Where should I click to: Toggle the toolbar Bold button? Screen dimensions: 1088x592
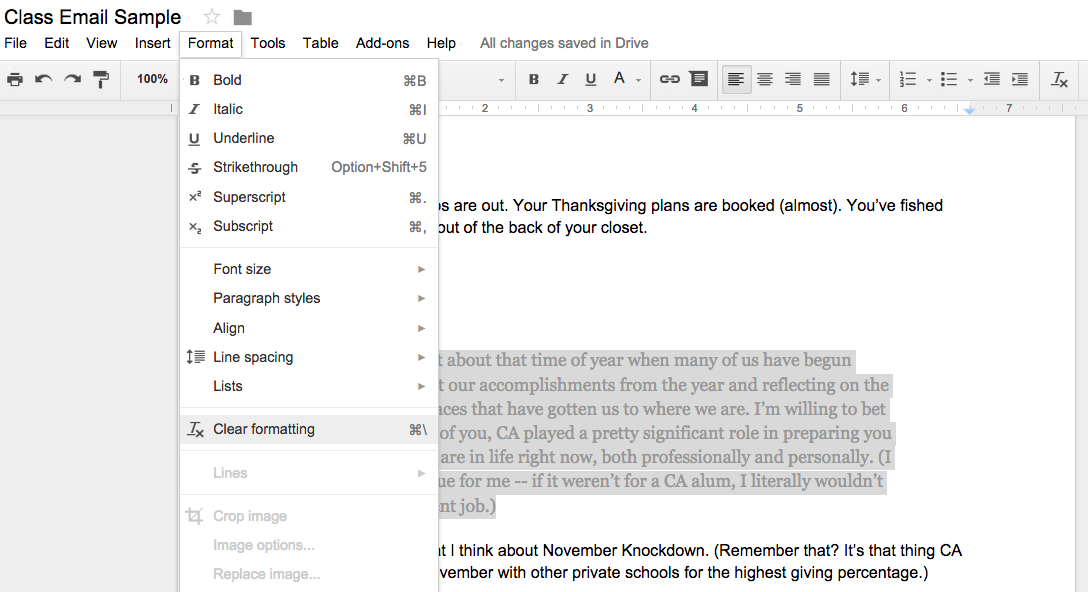click(x=533, y=79)
